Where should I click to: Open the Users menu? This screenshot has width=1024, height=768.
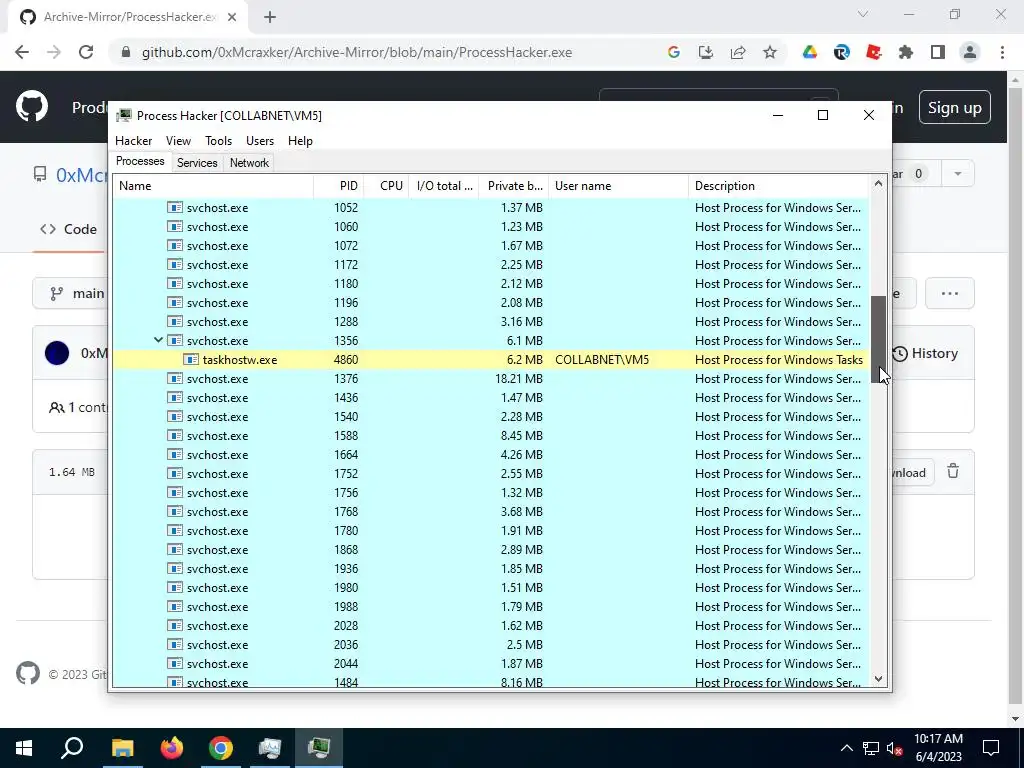pyautogui.click(x=260, y=140)
